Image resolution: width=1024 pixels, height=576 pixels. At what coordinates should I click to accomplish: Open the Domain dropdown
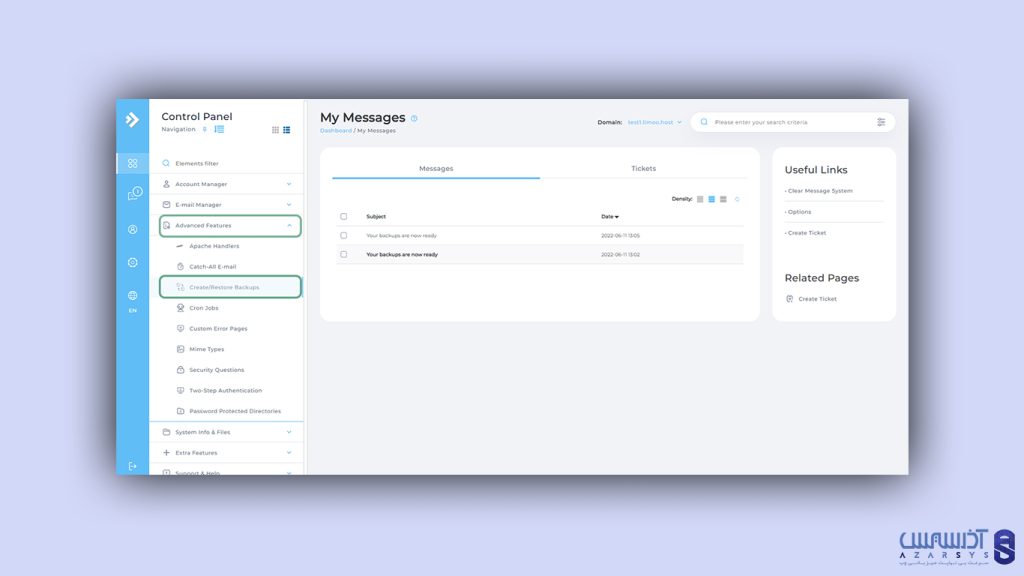pos(655,122)
